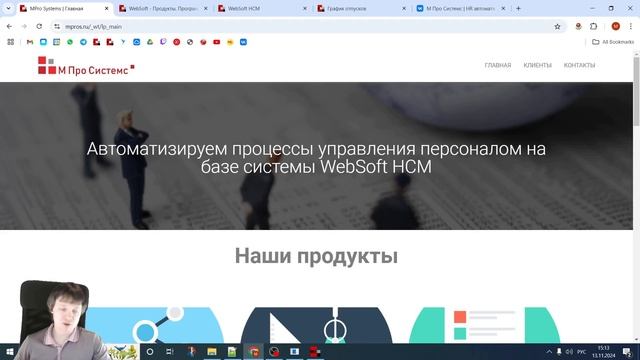Open the purple Twitch-like bookmark

click(163, 42)
